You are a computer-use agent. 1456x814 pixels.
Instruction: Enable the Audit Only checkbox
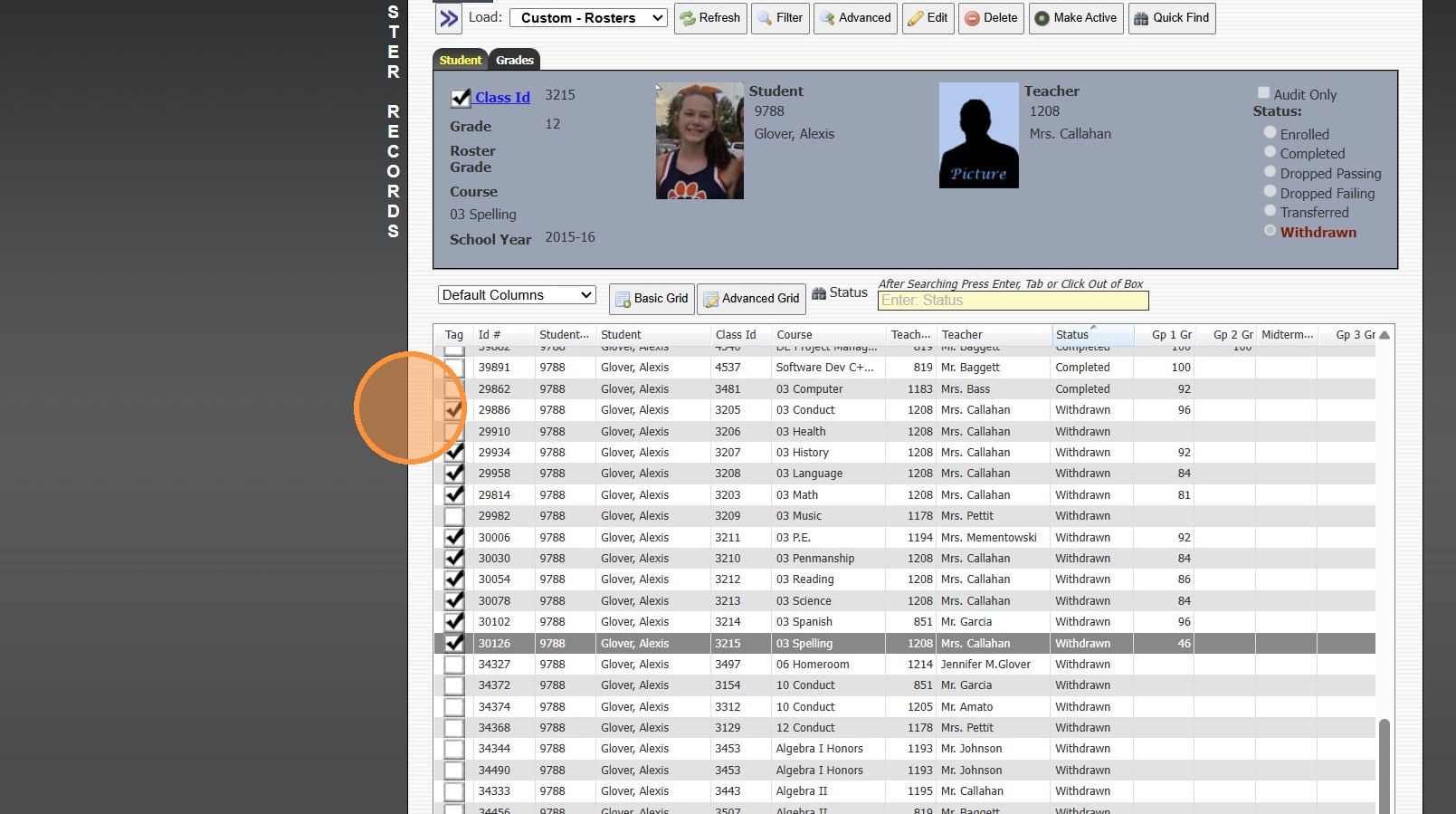(1264, 93)
